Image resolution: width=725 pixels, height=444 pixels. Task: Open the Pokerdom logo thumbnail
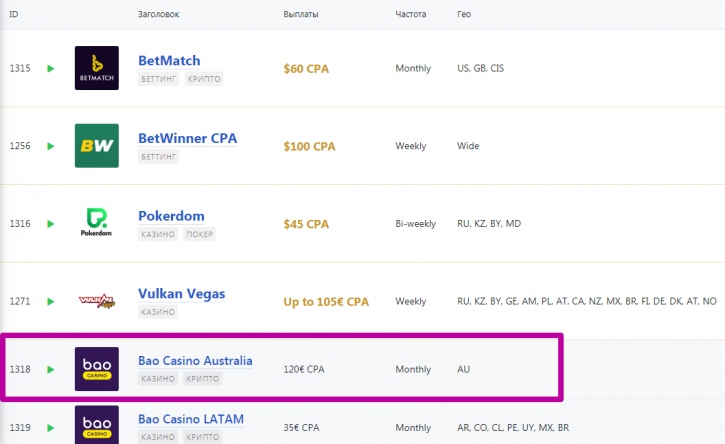[97, 223]
